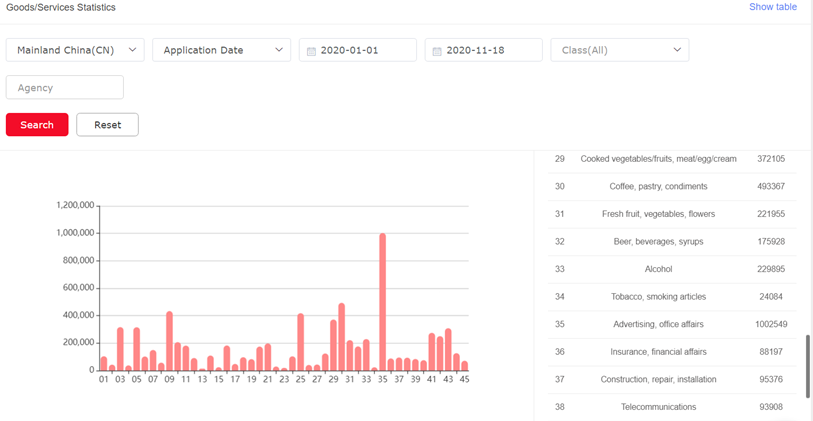Click the count value 175928
The width and height of the screenshot is (813, 421).
pyautogui.click(x=771, y=242)
